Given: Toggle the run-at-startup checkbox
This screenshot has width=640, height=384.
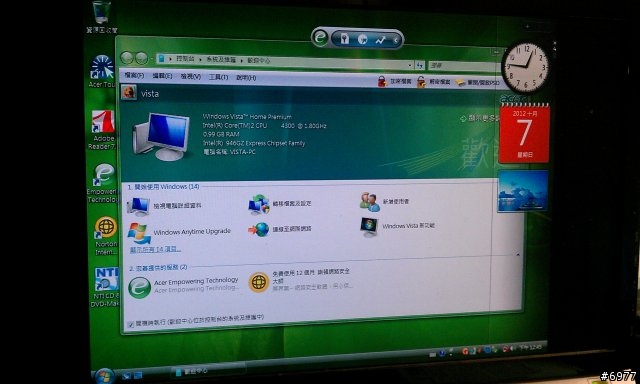Looking at the screenshot, I should [131, 325].
